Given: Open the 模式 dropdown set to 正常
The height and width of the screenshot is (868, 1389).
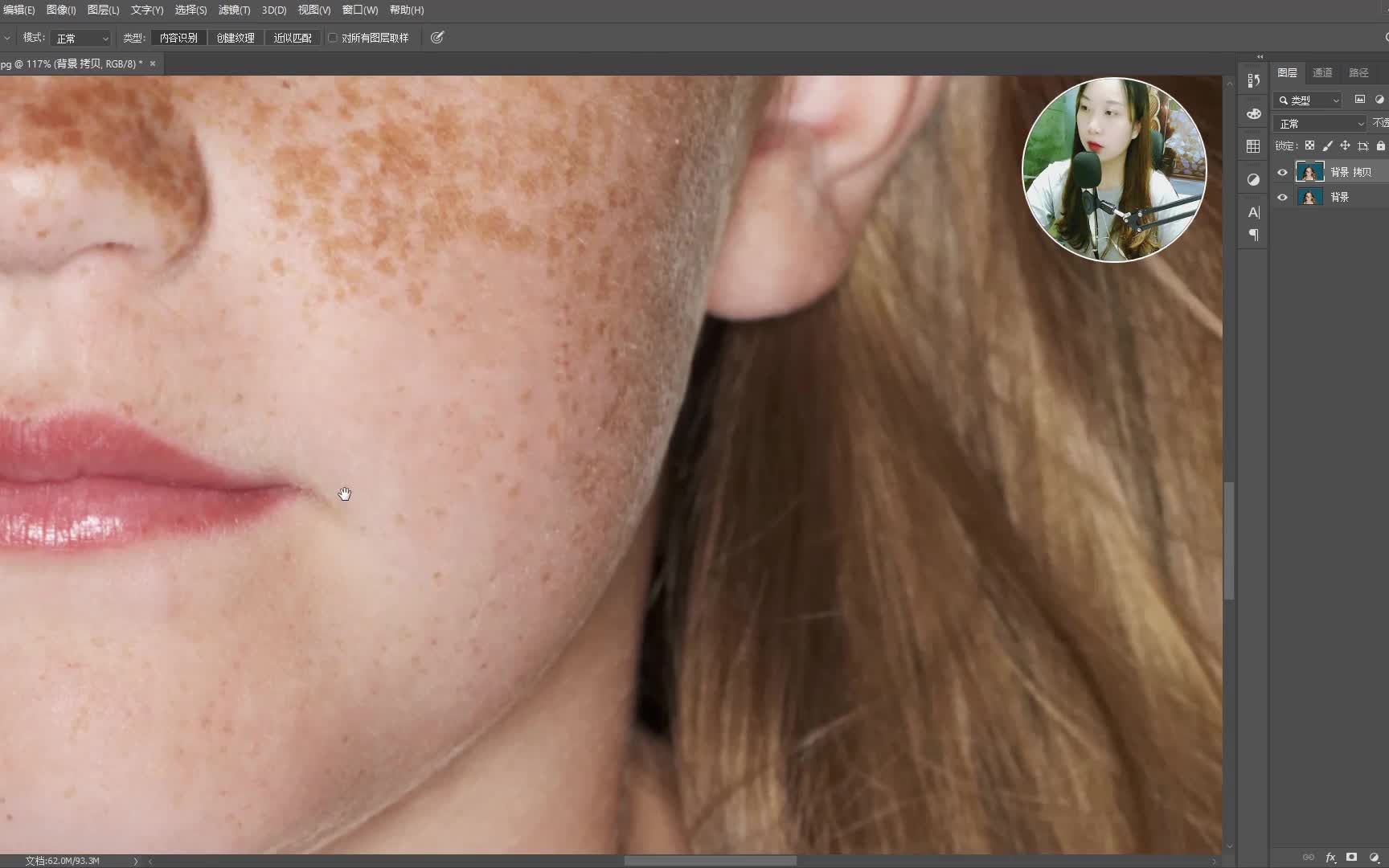Looking at the screenshot, I should point(80,38).
